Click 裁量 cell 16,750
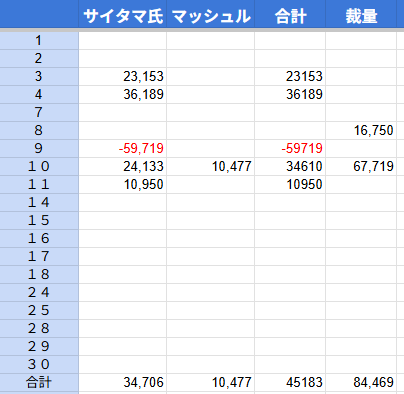Image resolution: width=404 pixels, height=394 pixels. (361, 131)
